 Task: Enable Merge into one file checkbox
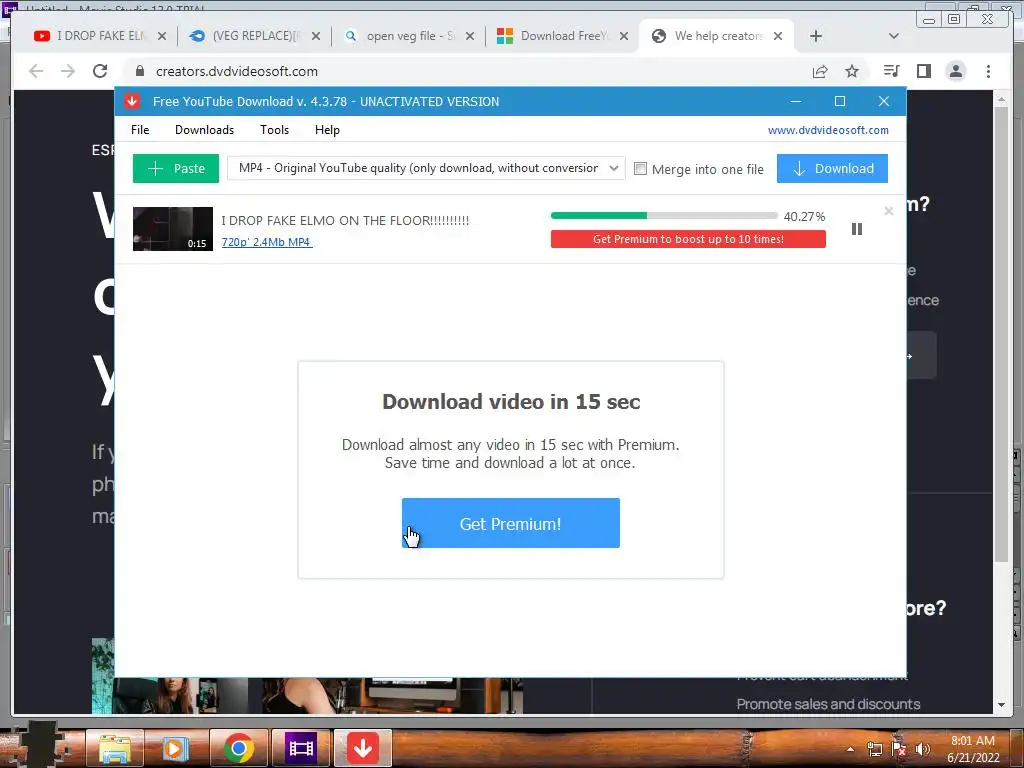point(641,169)
